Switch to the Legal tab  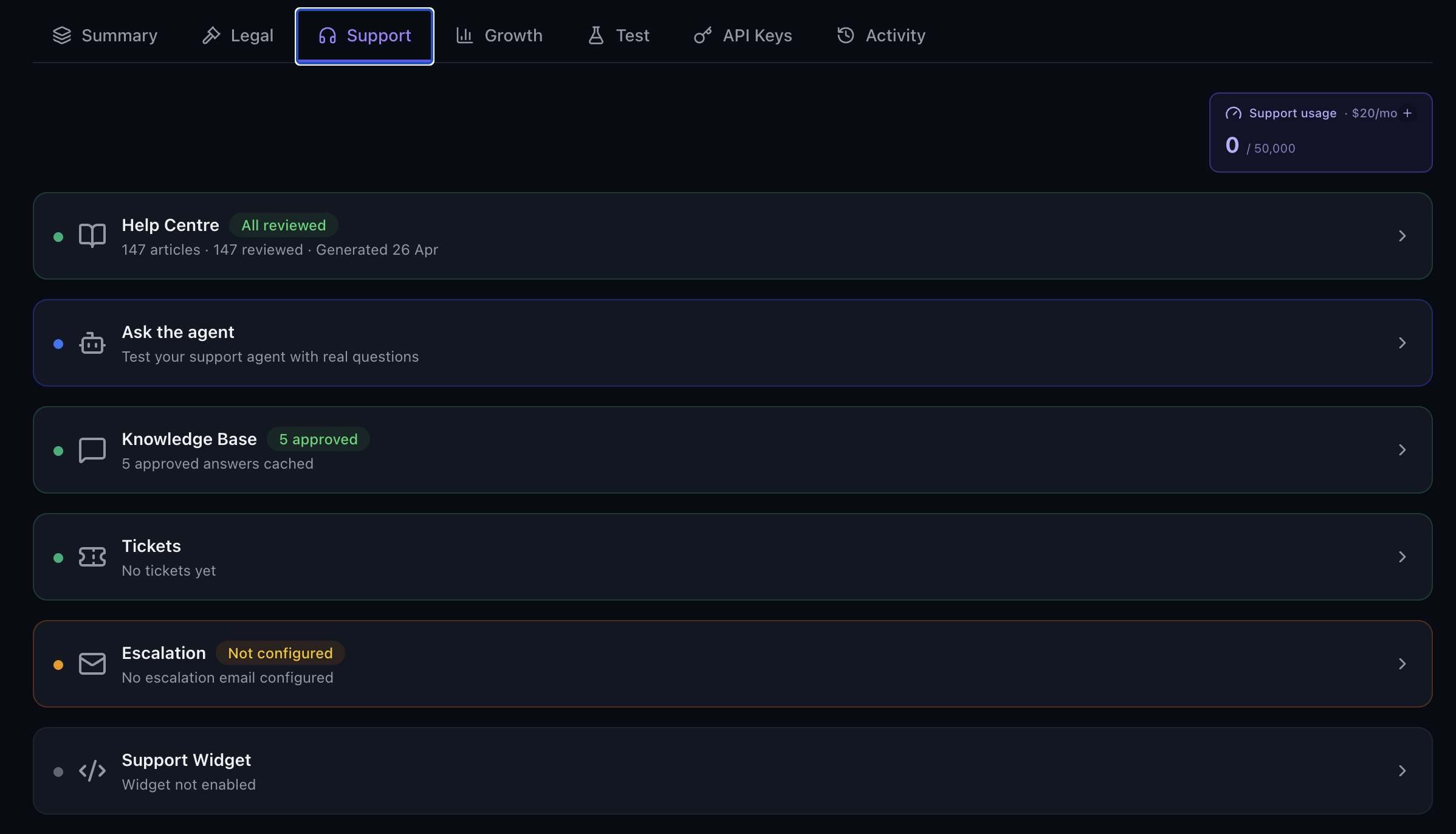[x=238, y=36]
